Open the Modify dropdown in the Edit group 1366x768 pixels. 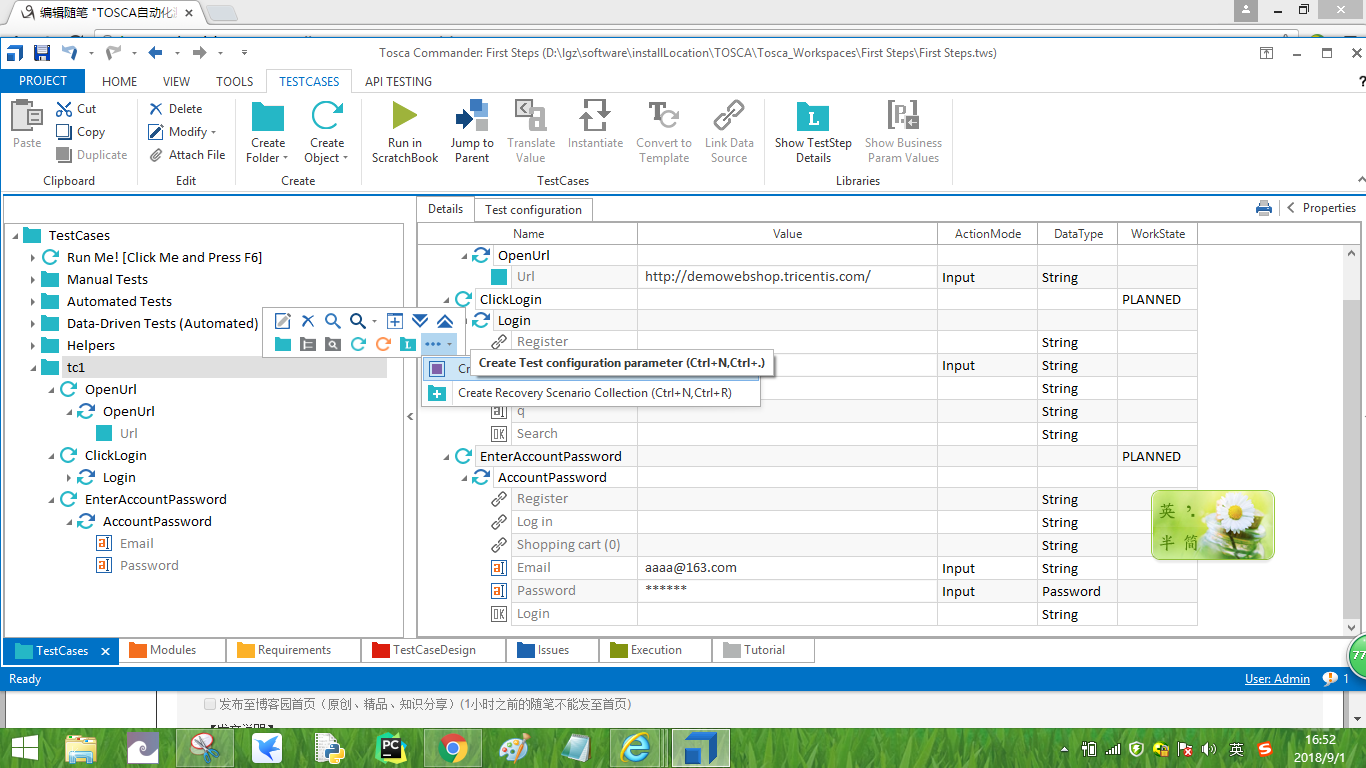click(182, 131)
